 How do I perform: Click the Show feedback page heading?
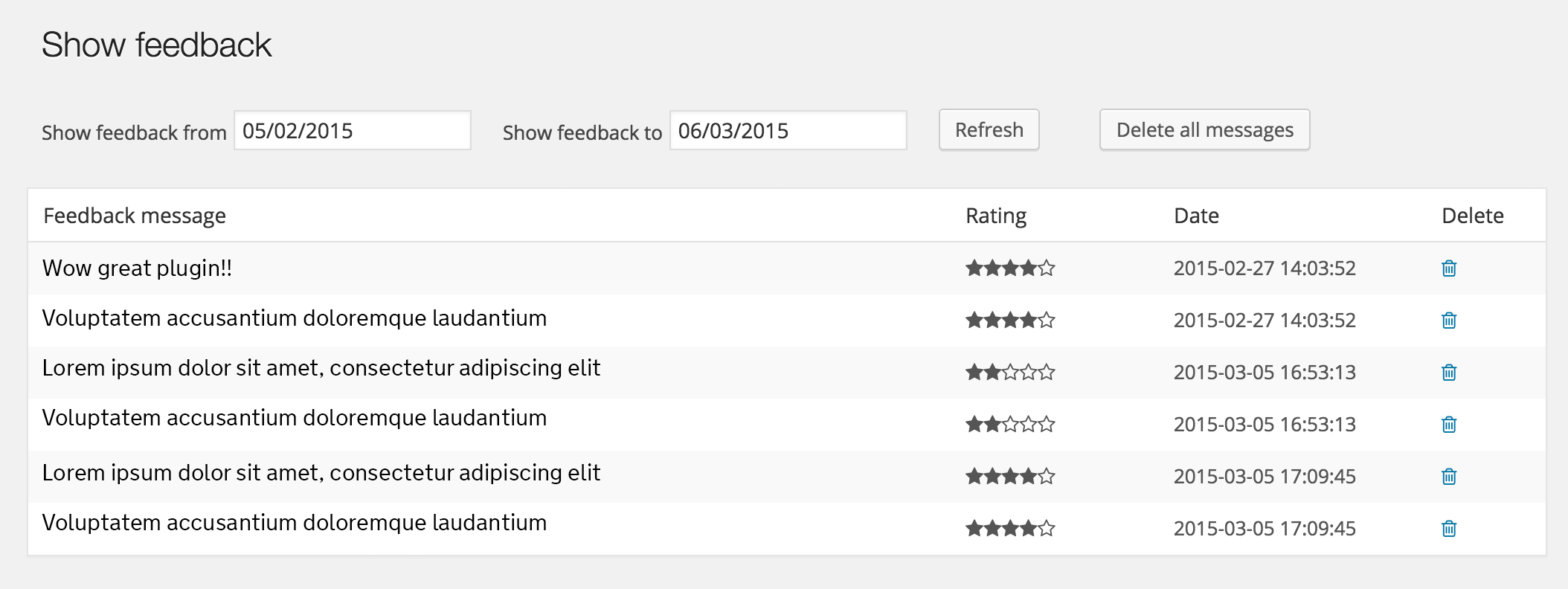(x=156, y=45)
